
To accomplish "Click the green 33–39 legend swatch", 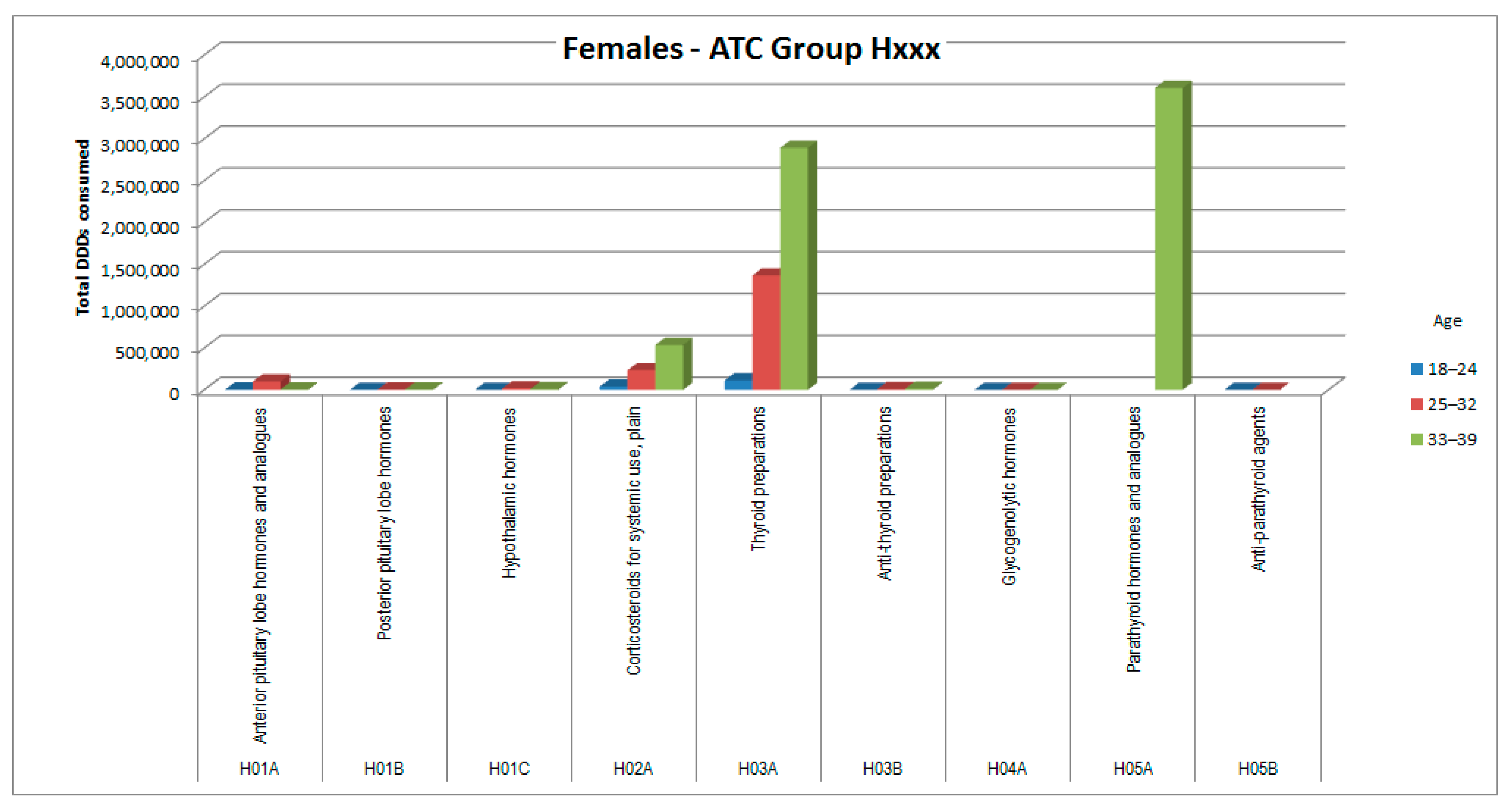I will point(1417,439).
